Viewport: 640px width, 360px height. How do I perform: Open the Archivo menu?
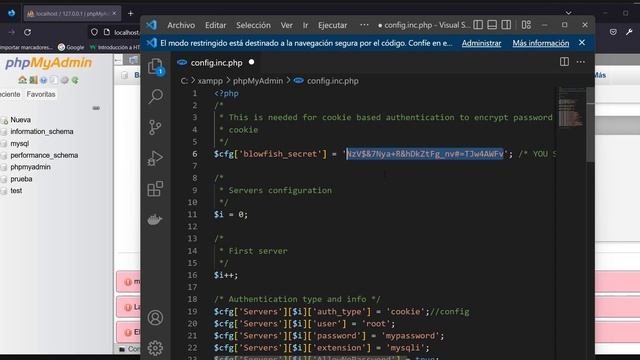point(181,25)
